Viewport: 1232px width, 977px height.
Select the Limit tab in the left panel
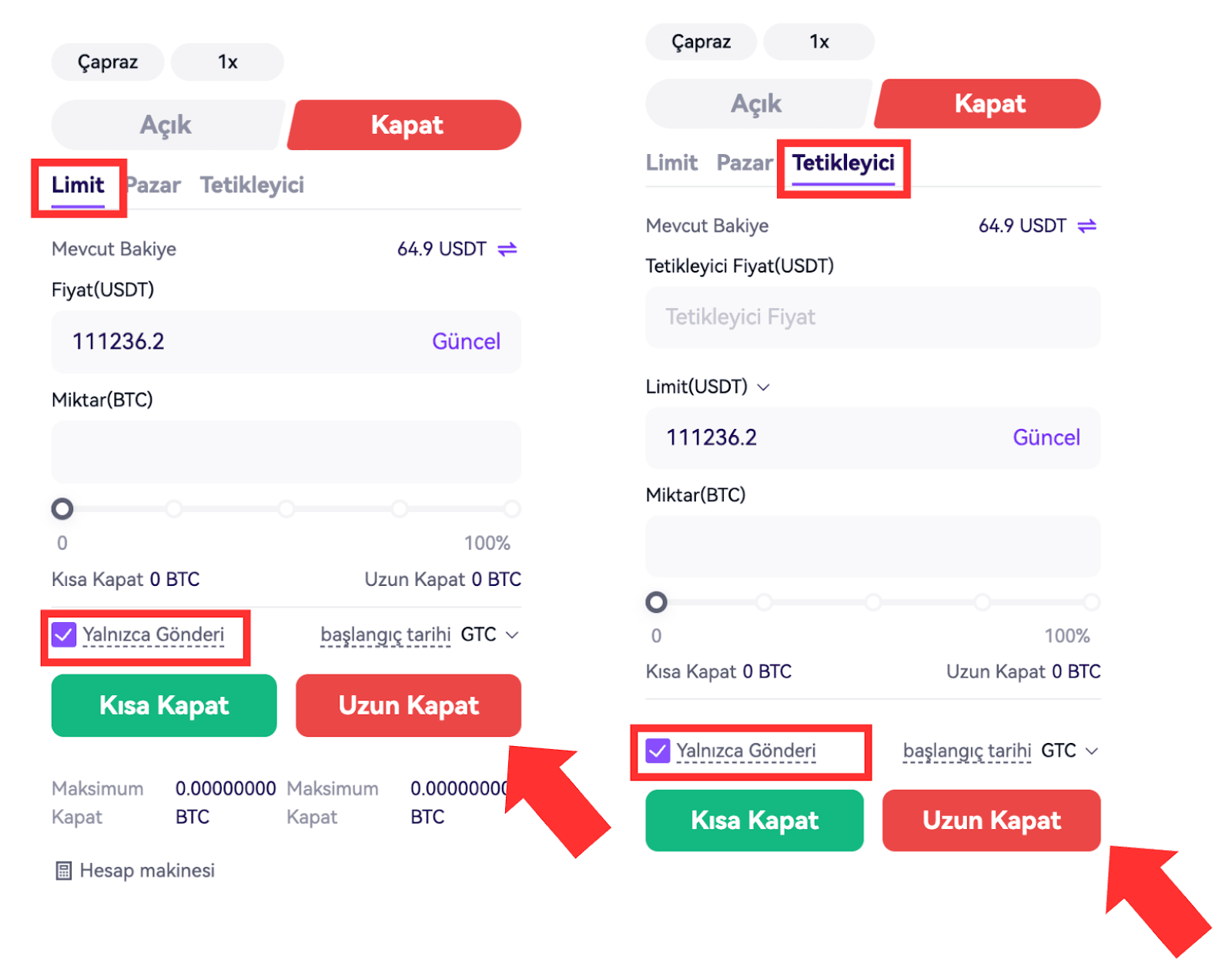pos(78,186)
